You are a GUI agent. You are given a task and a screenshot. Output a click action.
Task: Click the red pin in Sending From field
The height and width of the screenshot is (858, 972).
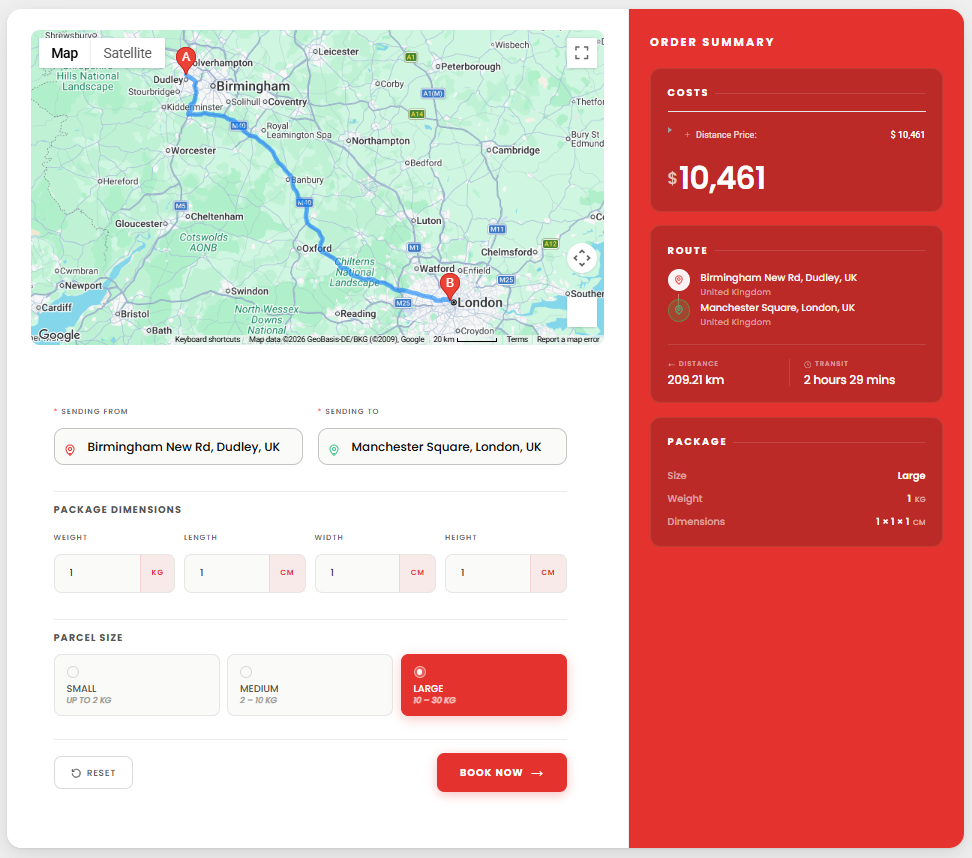70,449
